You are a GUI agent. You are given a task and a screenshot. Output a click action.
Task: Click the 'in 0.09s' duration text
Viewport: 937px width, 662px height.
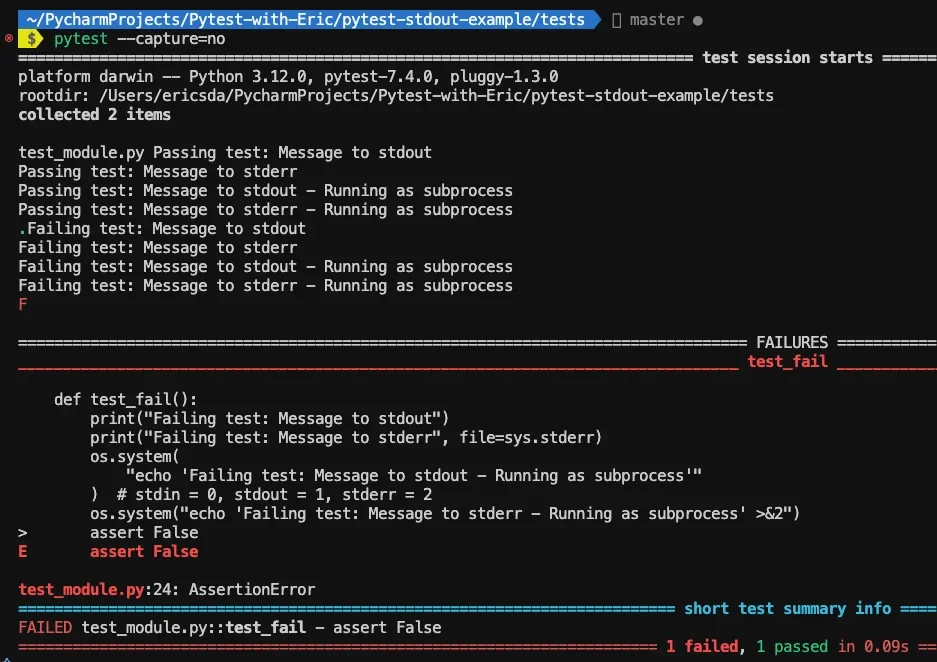pos(873,646)
